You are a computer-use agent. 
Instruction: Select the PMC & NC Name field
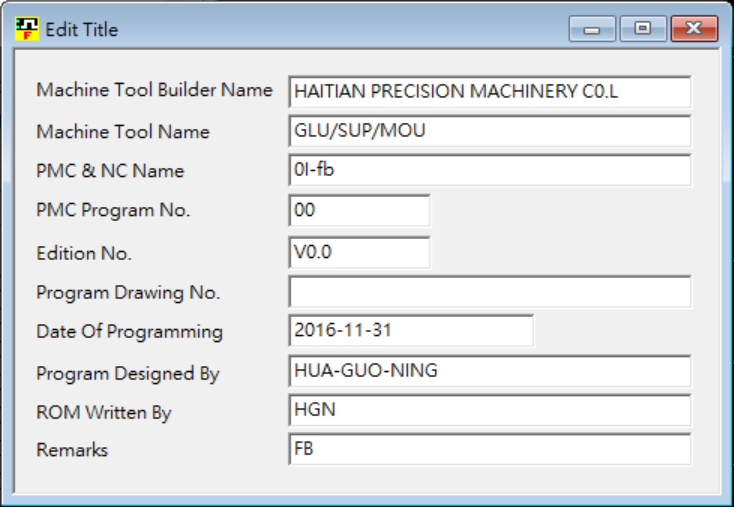(490, 170)
